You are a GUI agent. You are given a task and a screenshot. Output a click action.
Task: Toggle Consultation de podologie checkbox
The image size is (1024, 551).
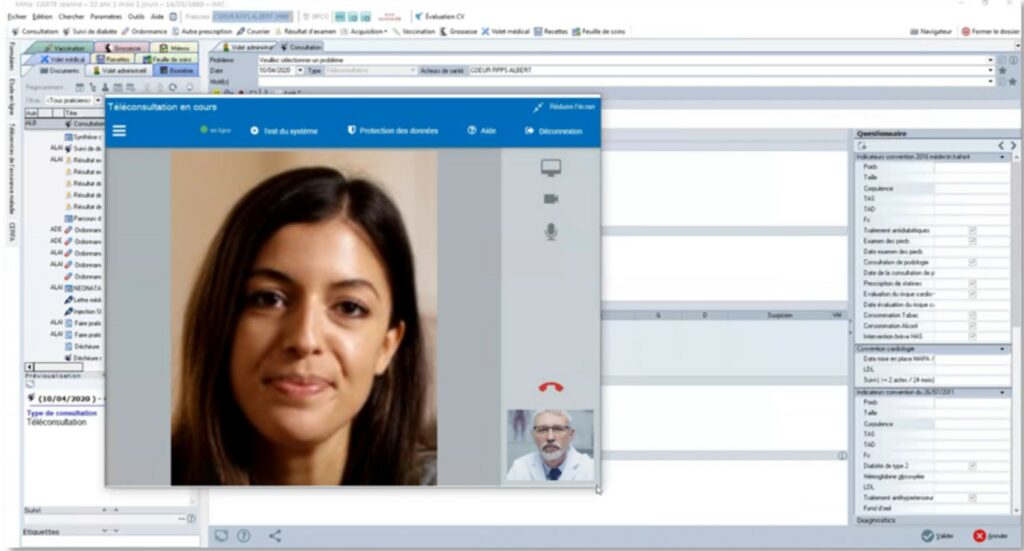972,262
